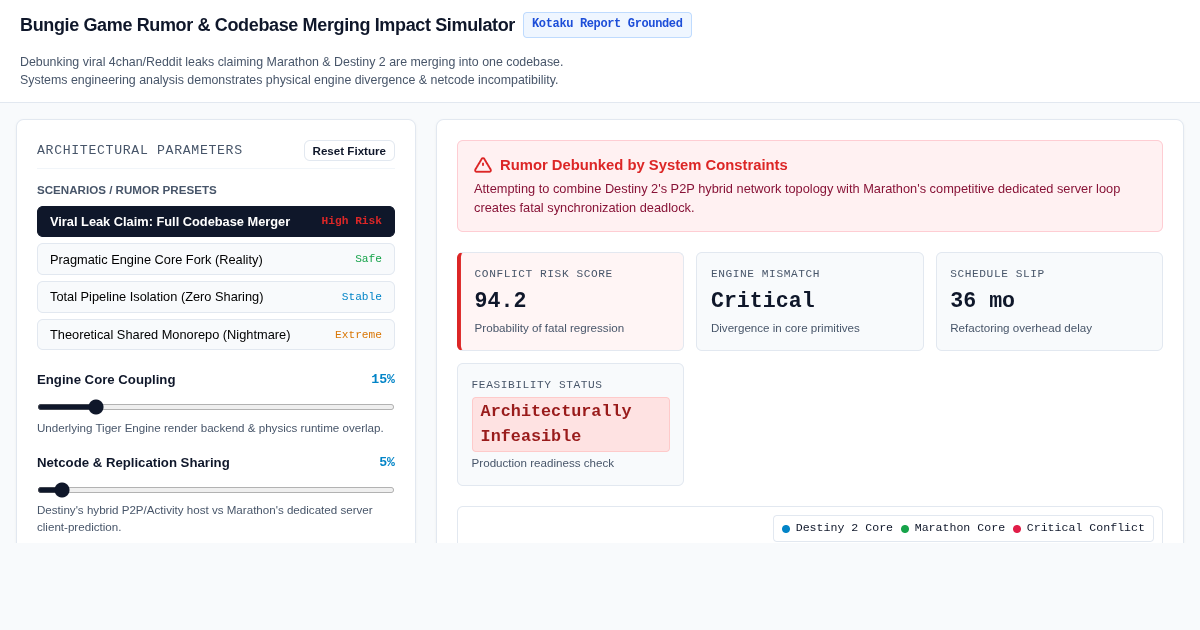Image resolution: width=1200 pixels, height=630 pixels.
Task: Click the 5% Netcode sharing value
Action: point(387,462)
